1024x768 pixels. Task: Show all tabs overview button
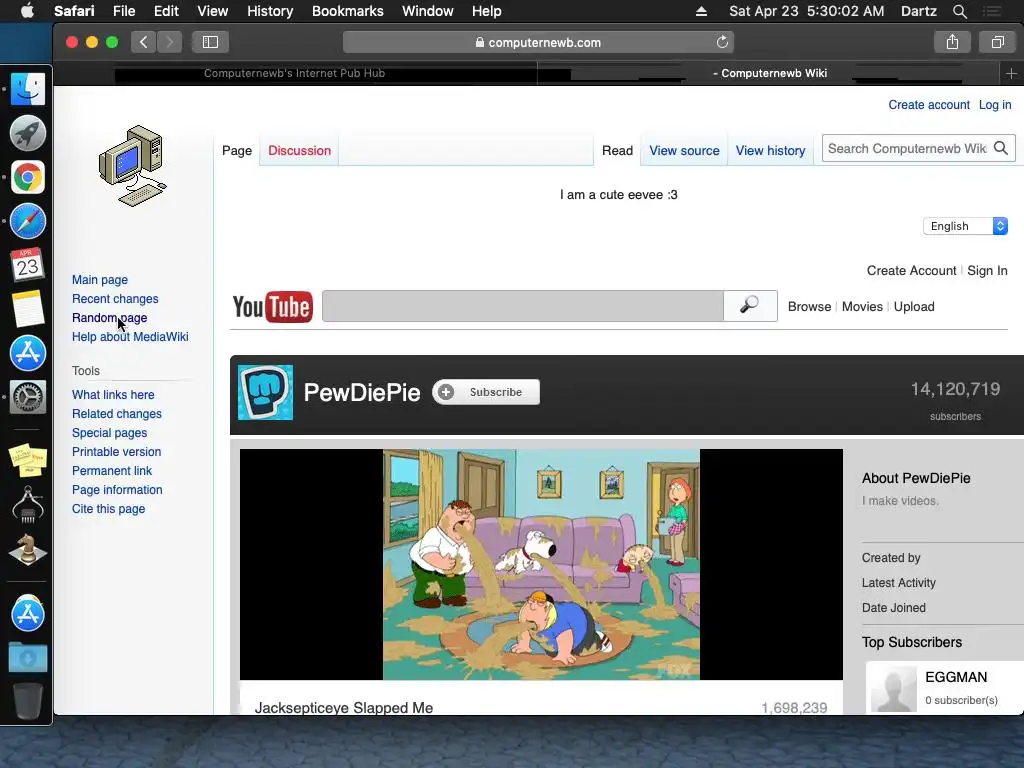997,42
